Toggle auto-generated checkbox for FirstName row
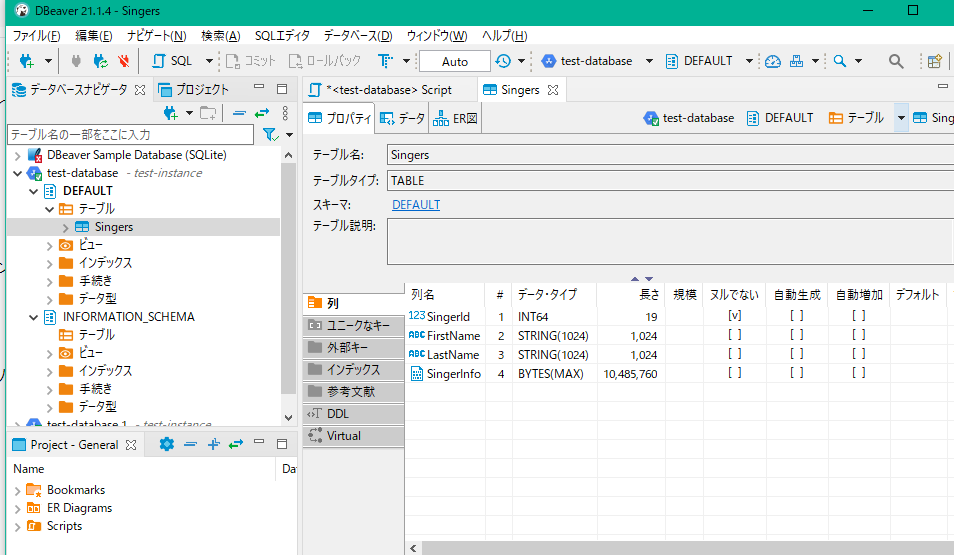 [797, 335]
